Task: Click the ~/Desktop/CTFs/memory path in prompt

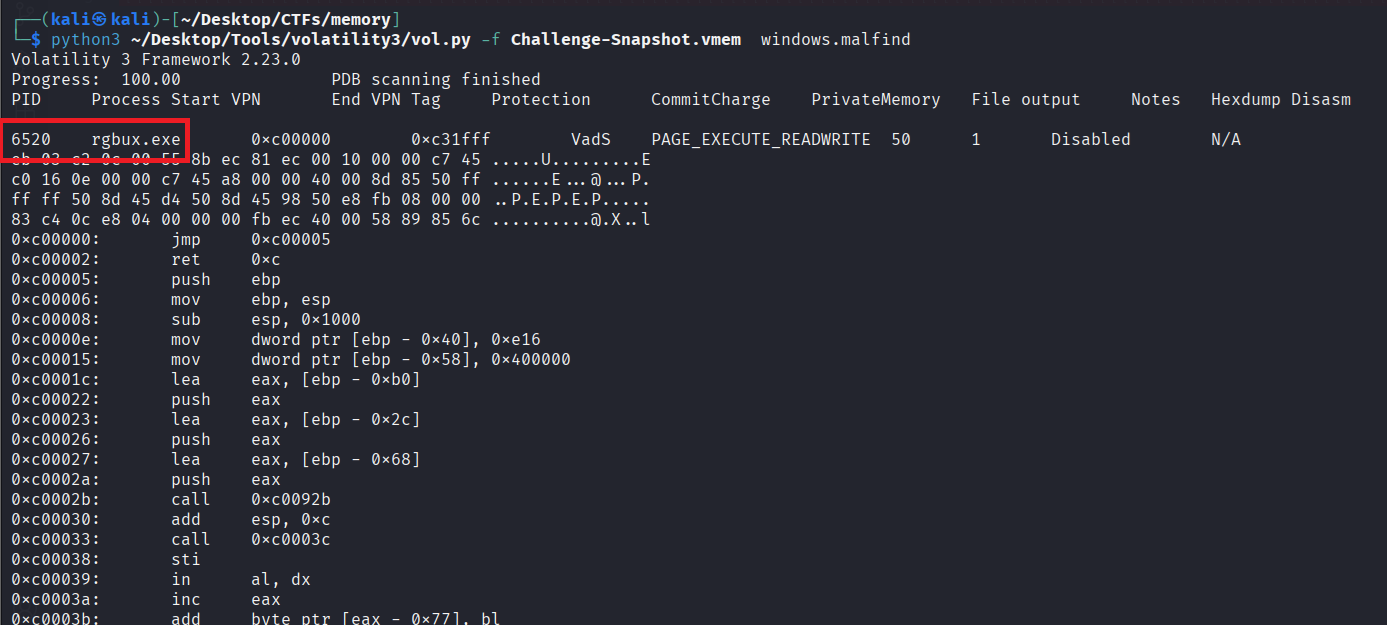Action: (x=312, y=19)
